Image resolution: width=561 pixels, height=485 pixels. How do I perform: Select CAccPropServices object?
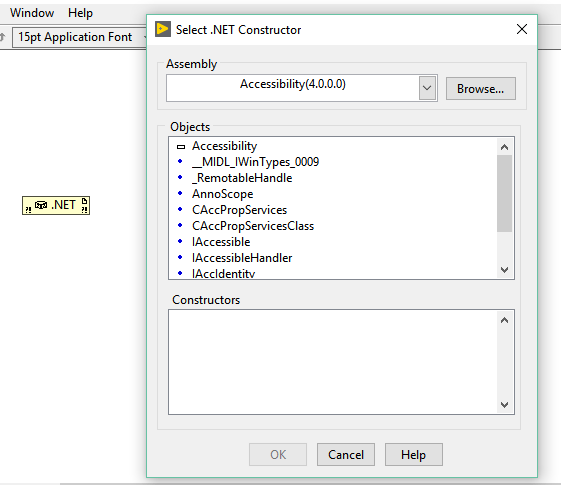[239, 210]
